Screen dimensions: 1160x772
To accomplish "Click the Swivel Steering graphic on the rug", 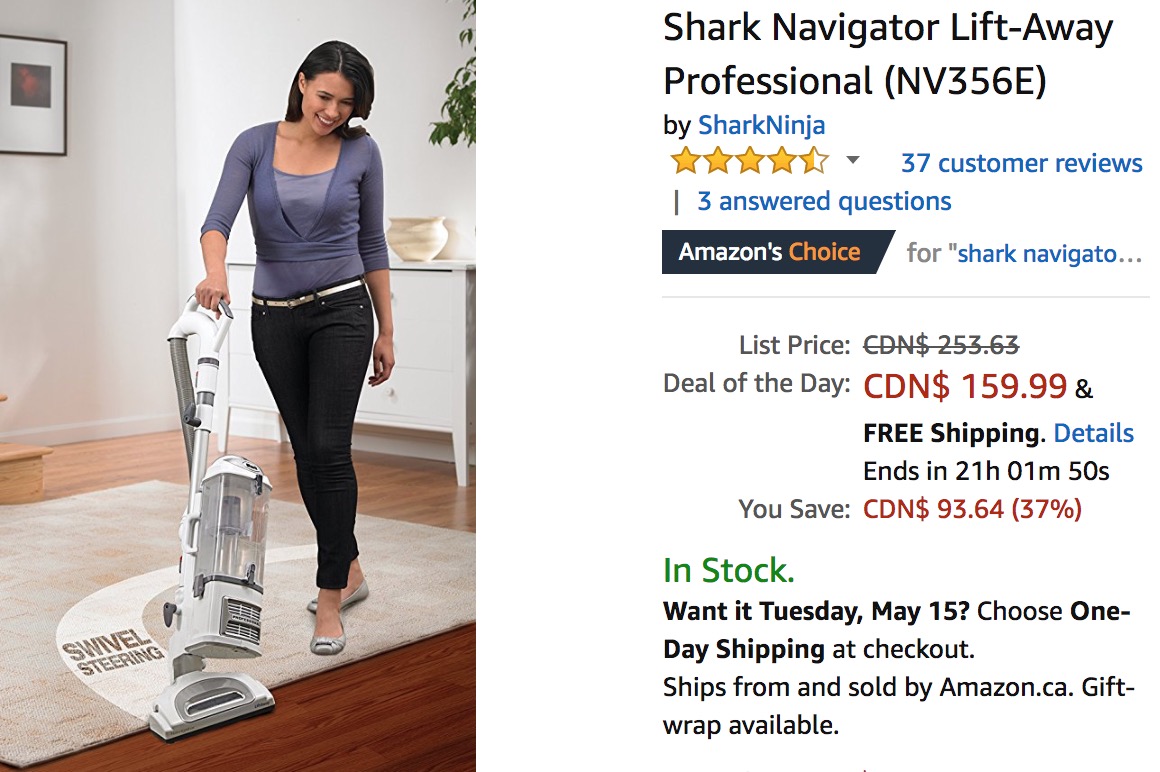I will pos(112,652).
